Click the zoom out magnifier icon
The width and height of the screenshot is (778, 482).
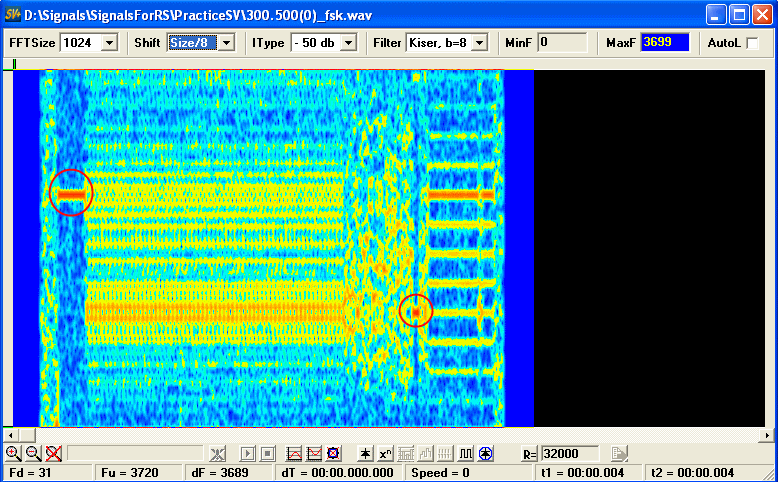point(33,453)
